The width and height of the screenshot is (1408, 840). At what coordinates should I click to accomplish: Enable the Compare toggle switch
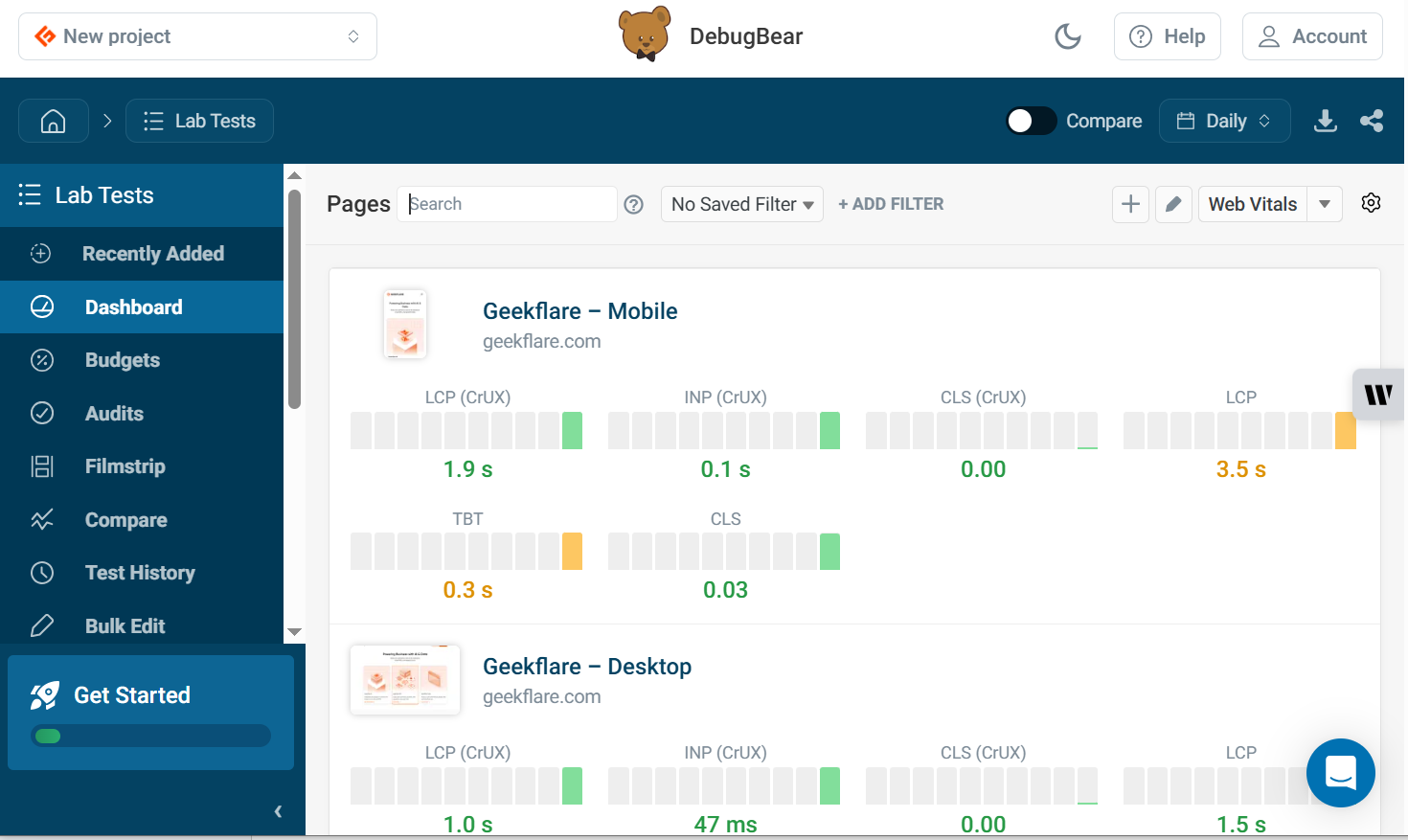click(1031, 121)
